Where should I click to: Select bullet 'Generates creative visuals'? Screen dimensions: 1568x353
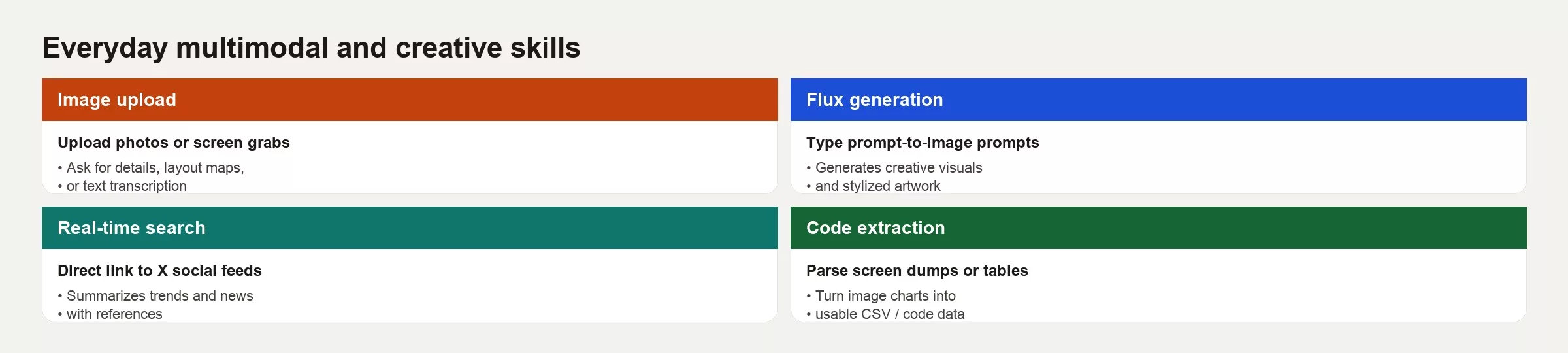coord(894,168)
